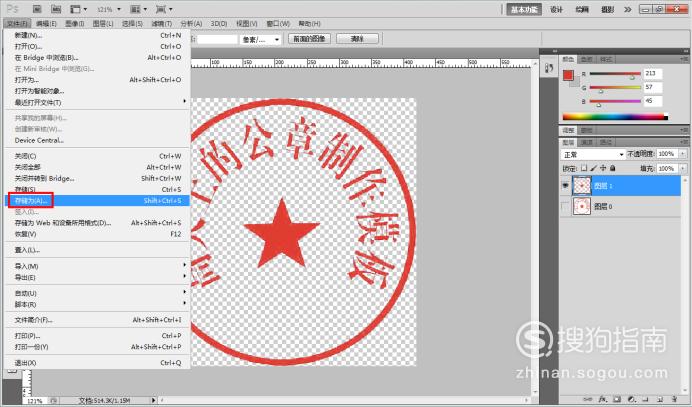Open the fill slider arrow

click(683, 169)
